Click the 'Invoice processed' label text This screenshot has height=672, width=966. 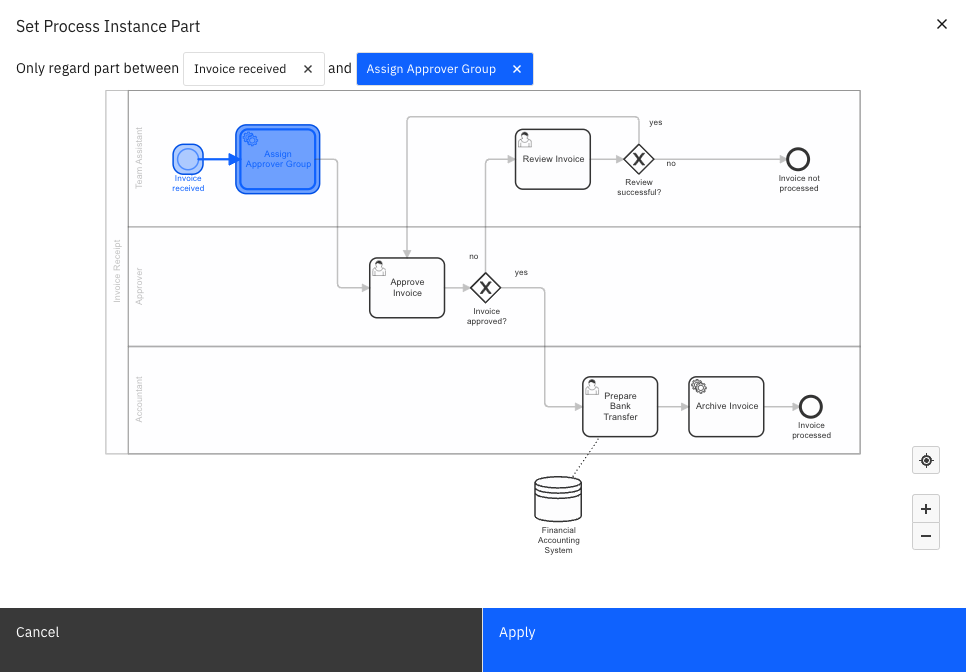pos(811,431)
